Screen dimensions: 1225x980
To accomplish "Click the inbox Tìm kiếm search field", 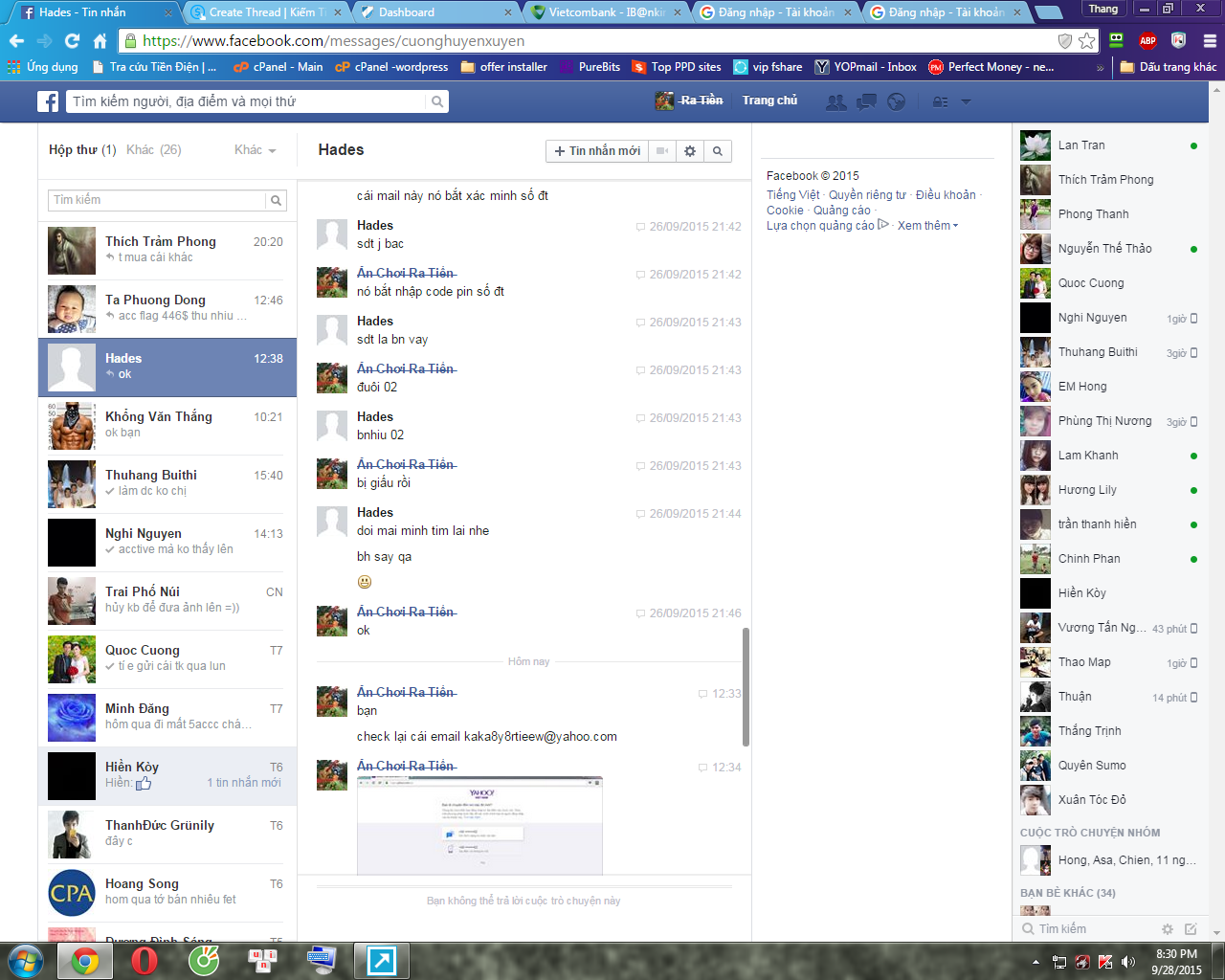I will click(x=157, y=200).
